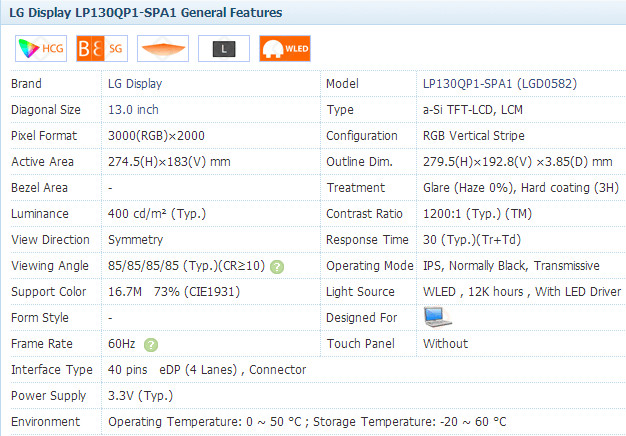The width and height of the screenshot is (626, 436).
Task: Click the Touch Panel label
Action: coord(361,343)
